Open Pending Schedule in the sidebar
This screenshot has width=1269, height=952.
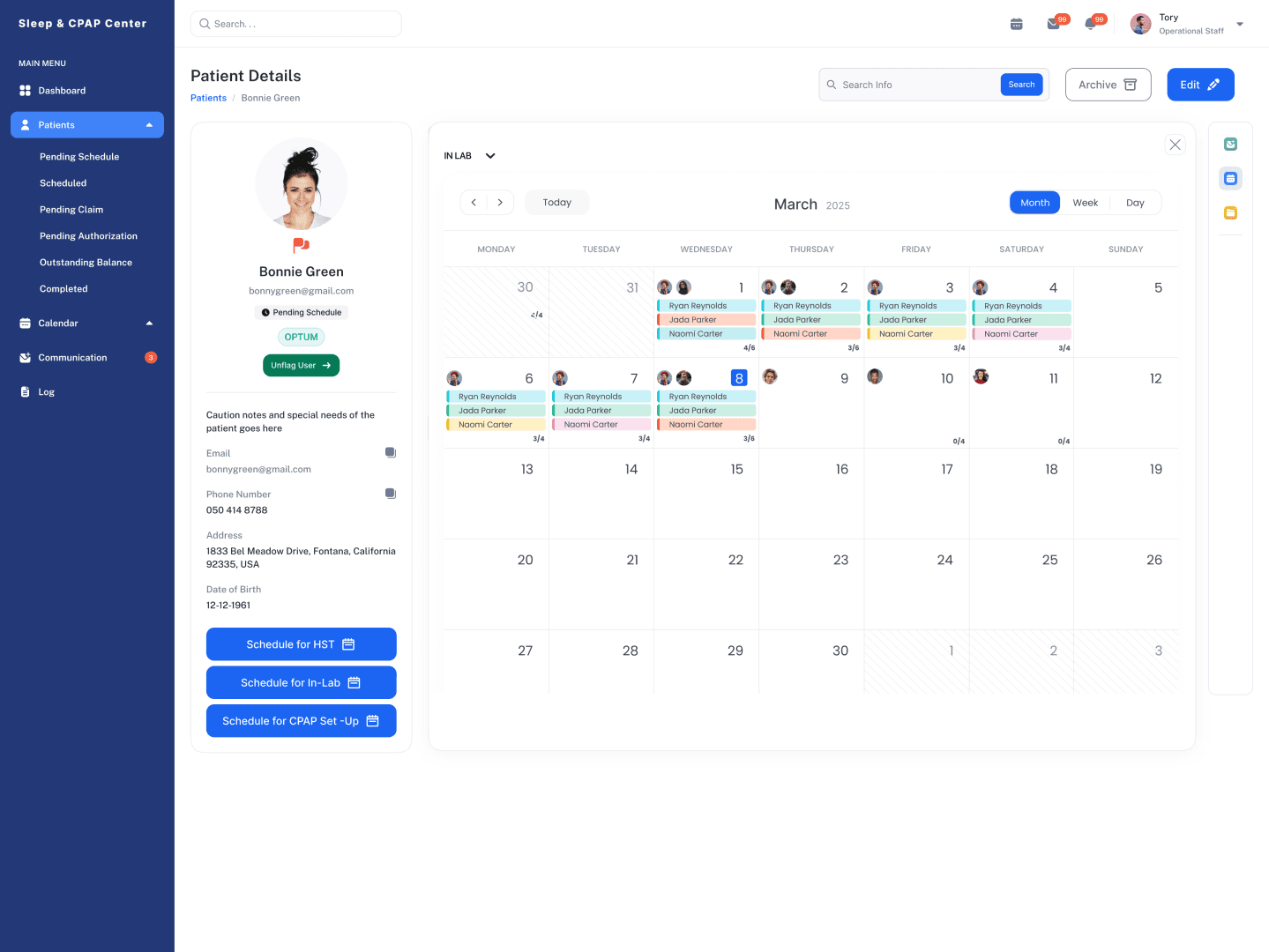[79, 157]
